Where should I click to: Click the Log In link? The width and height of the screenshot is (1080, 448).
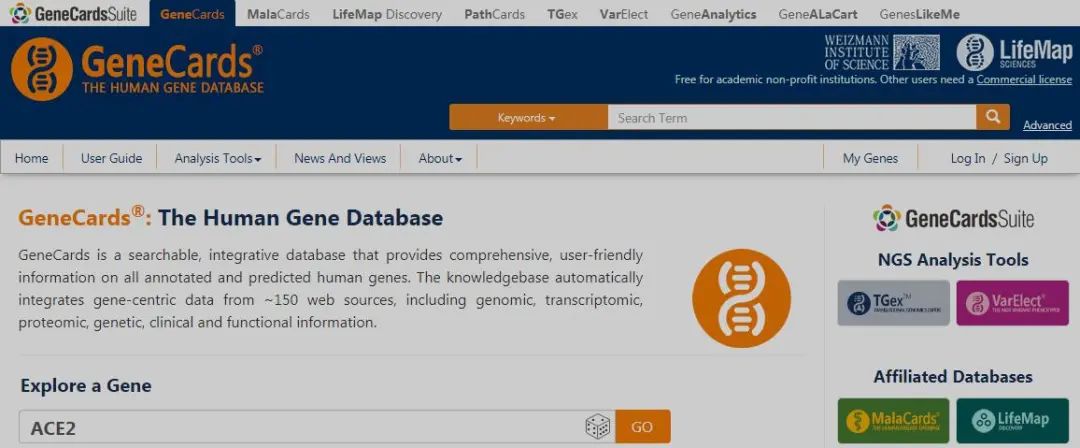click(968, 159)
